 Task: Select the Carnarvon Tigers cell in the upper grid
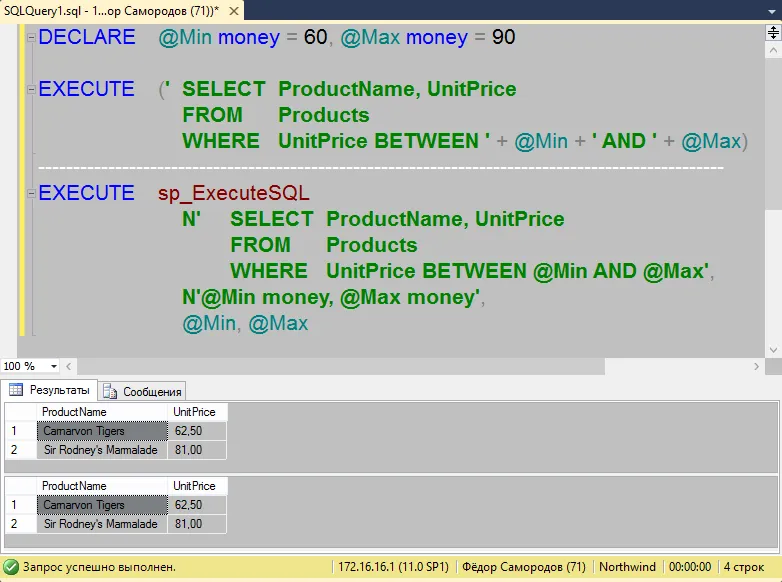(x=101, y=431)
